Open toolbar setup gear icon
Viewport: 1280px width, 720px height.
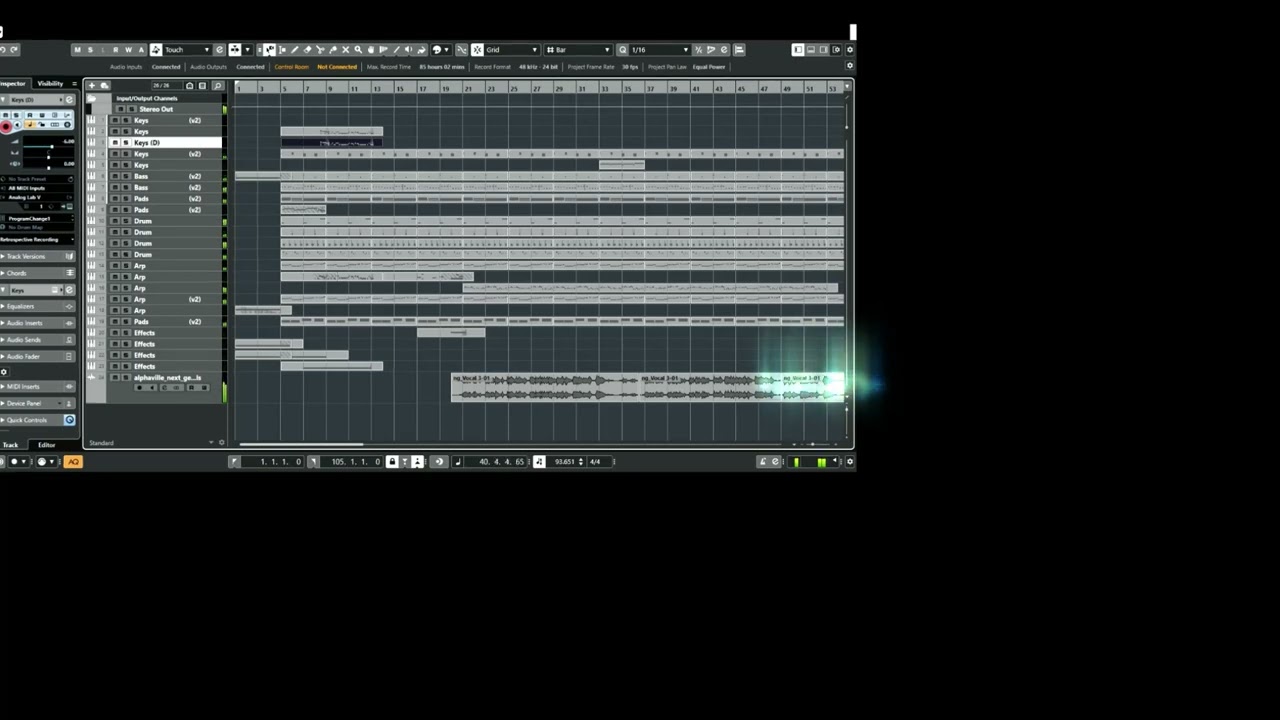pos(850,49)
